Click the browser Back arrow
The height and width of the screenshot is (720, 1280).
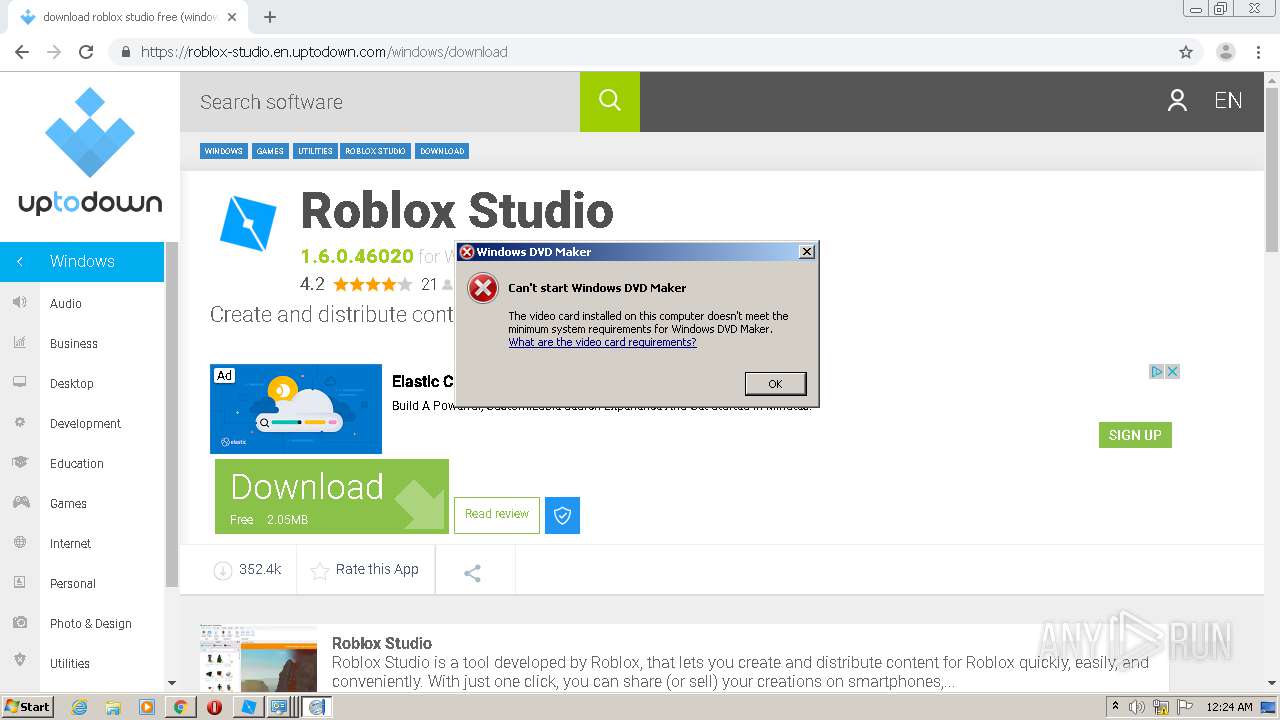22,52
